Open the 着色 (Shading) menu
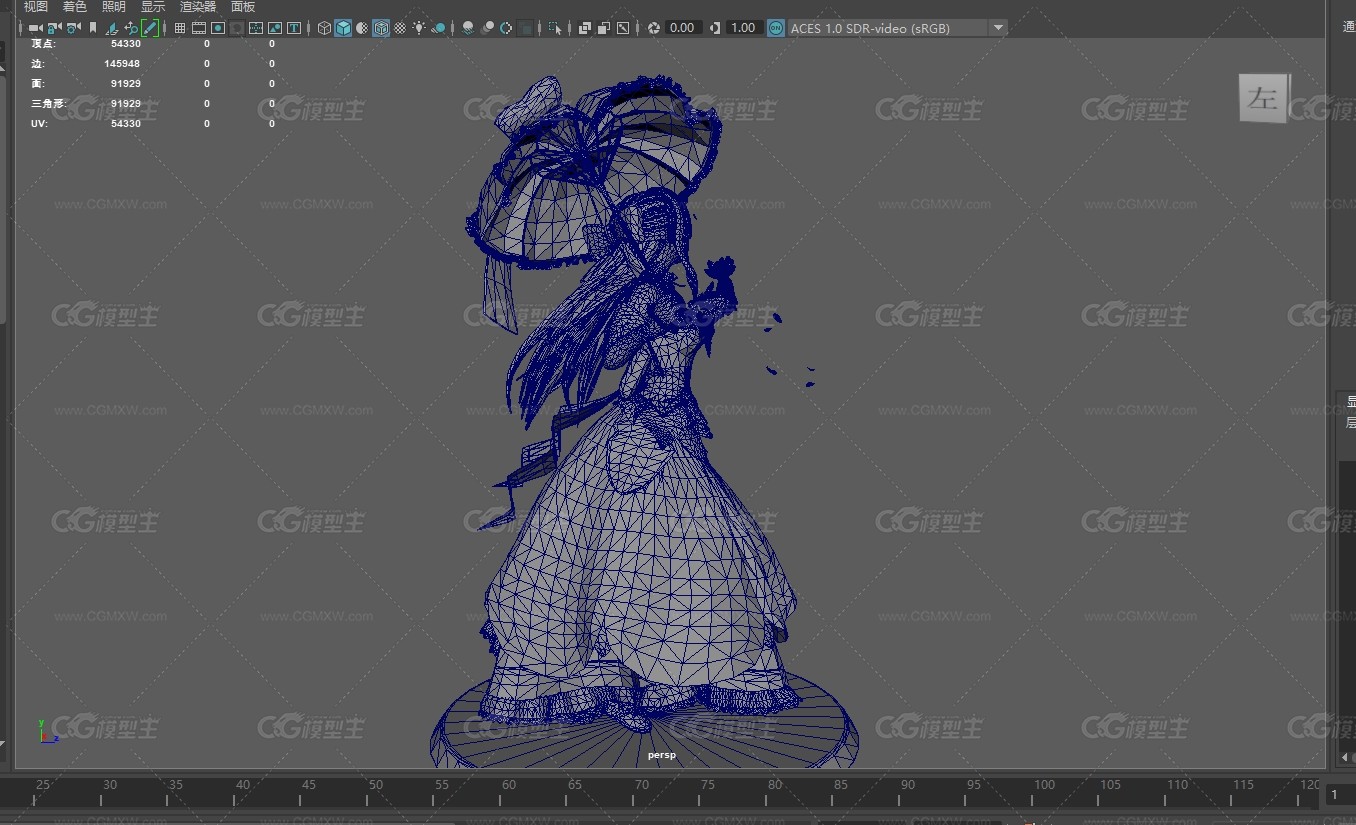 [x=75, y=7]
